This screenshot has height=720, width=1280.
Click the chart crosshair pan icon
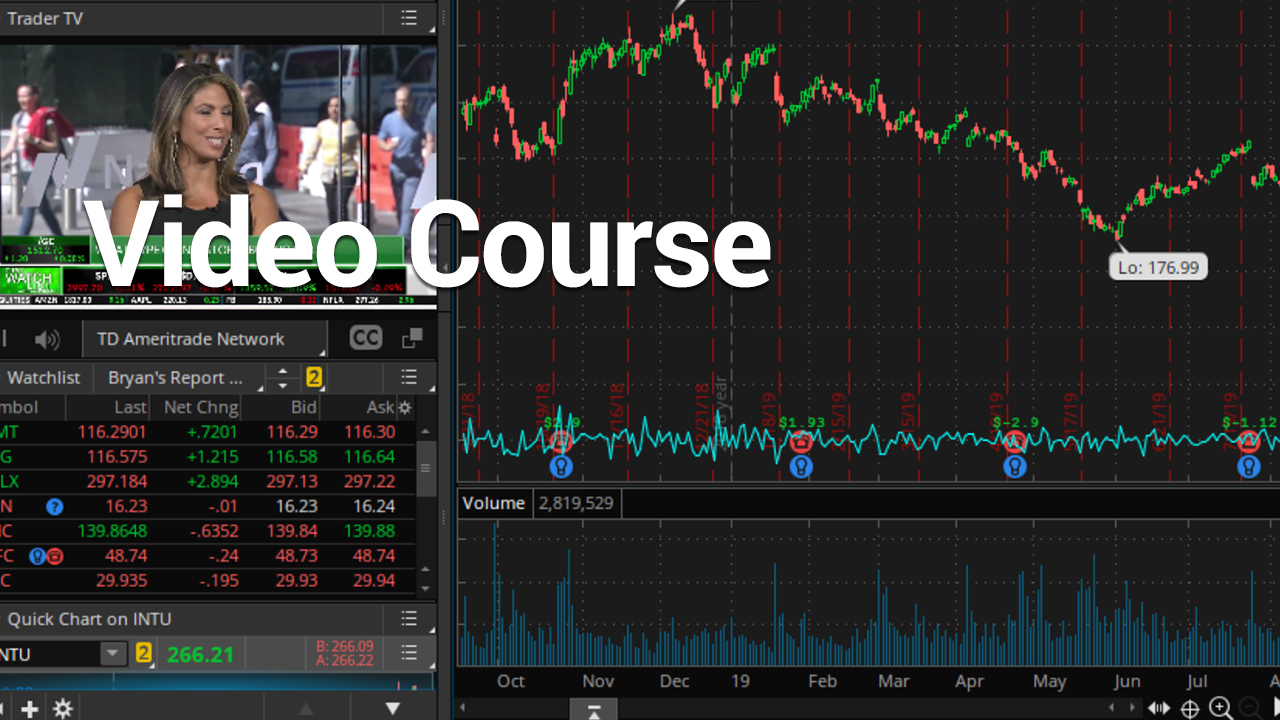pyautogui.click(x=1190, y=709)
